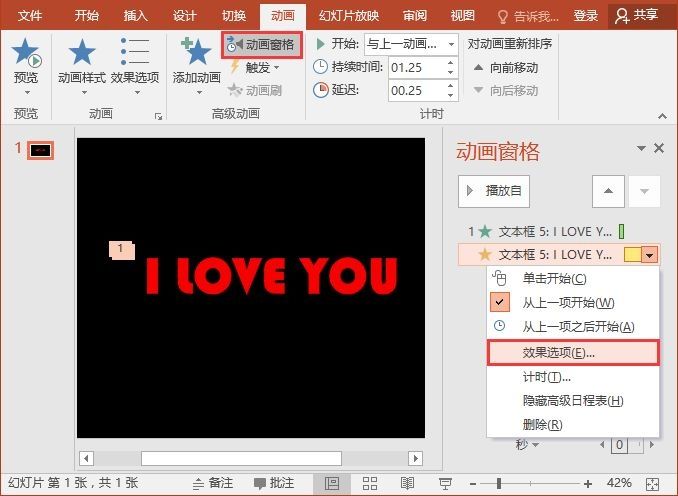Toggle the Comments (批注) pane
This screenshot has height=496, width=678.
[274, 483]
